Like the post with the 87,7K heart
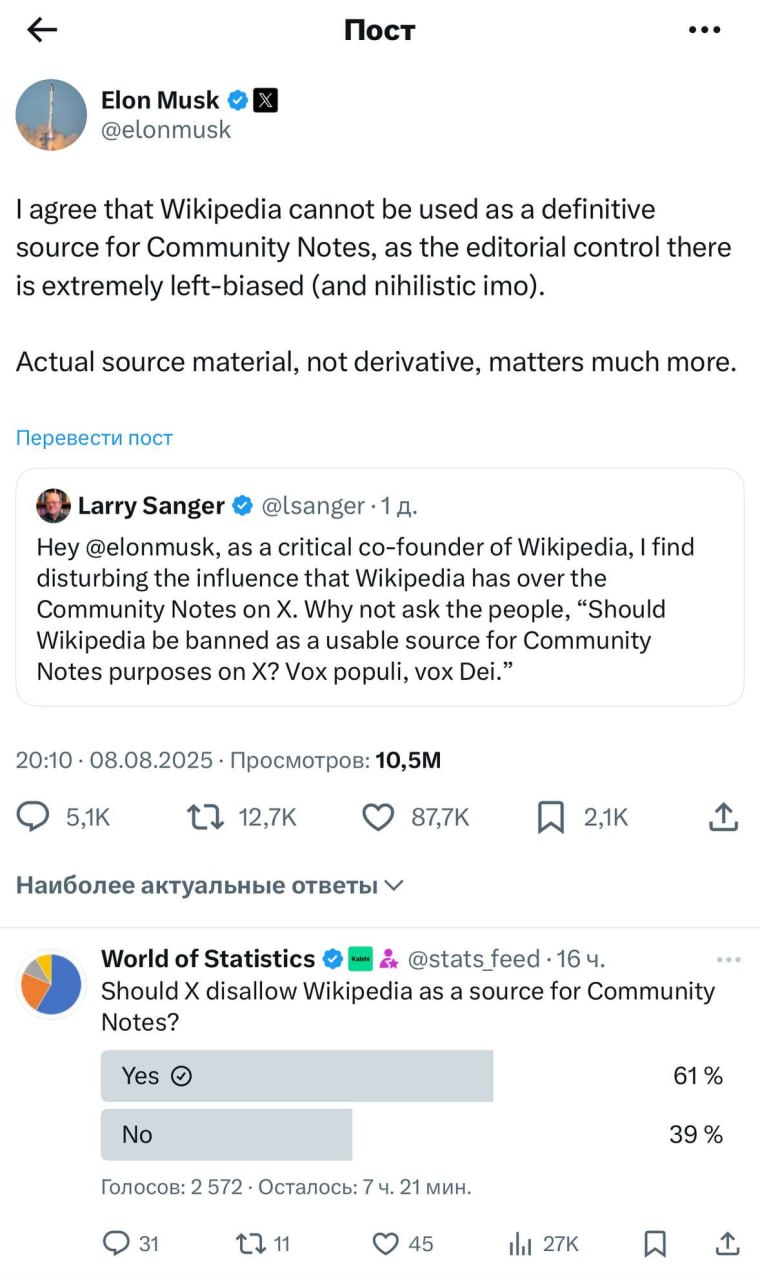760x1280 pixels. 378,818
